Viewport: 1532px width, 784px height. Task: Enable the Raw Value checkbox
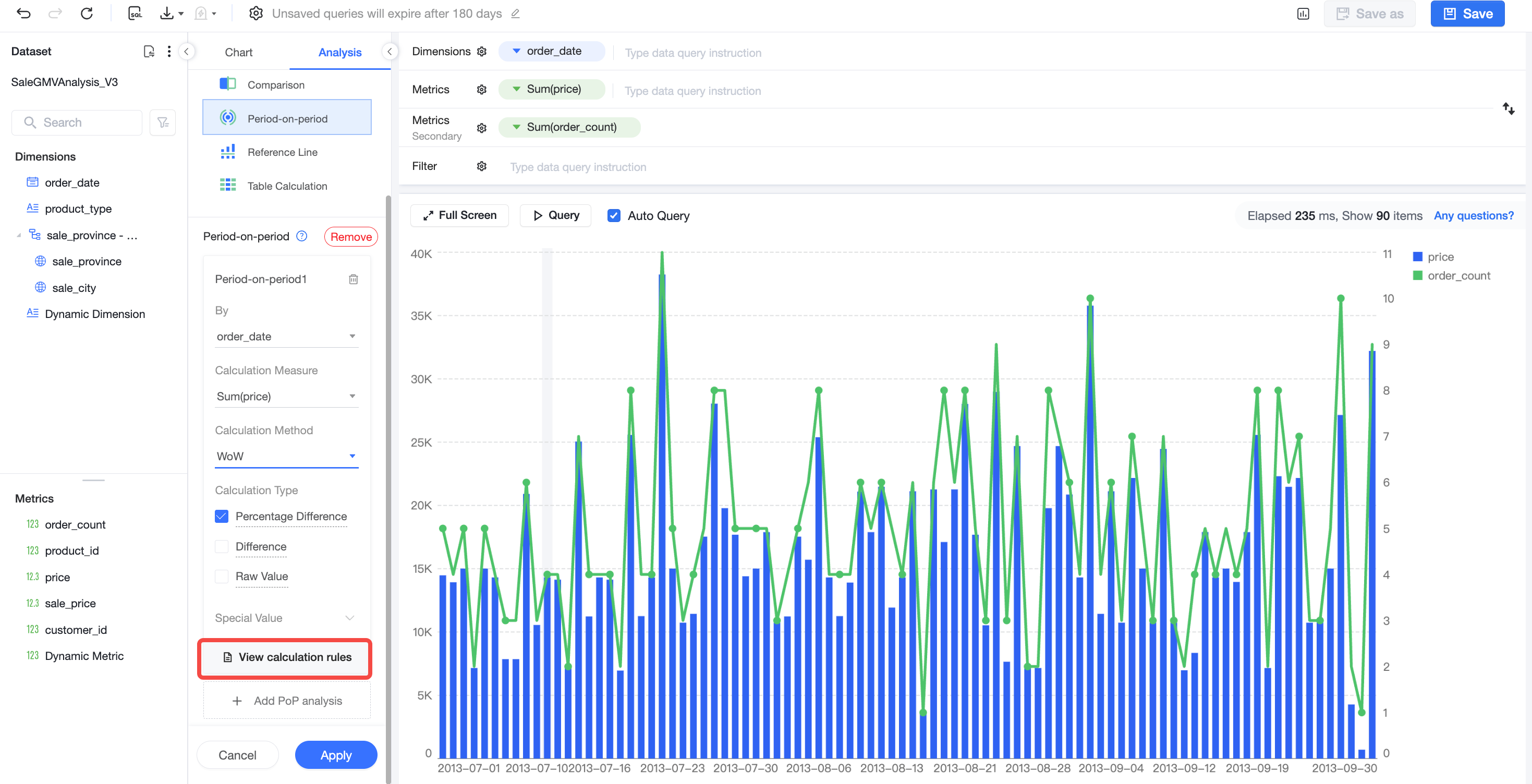(x=221, y=576)
